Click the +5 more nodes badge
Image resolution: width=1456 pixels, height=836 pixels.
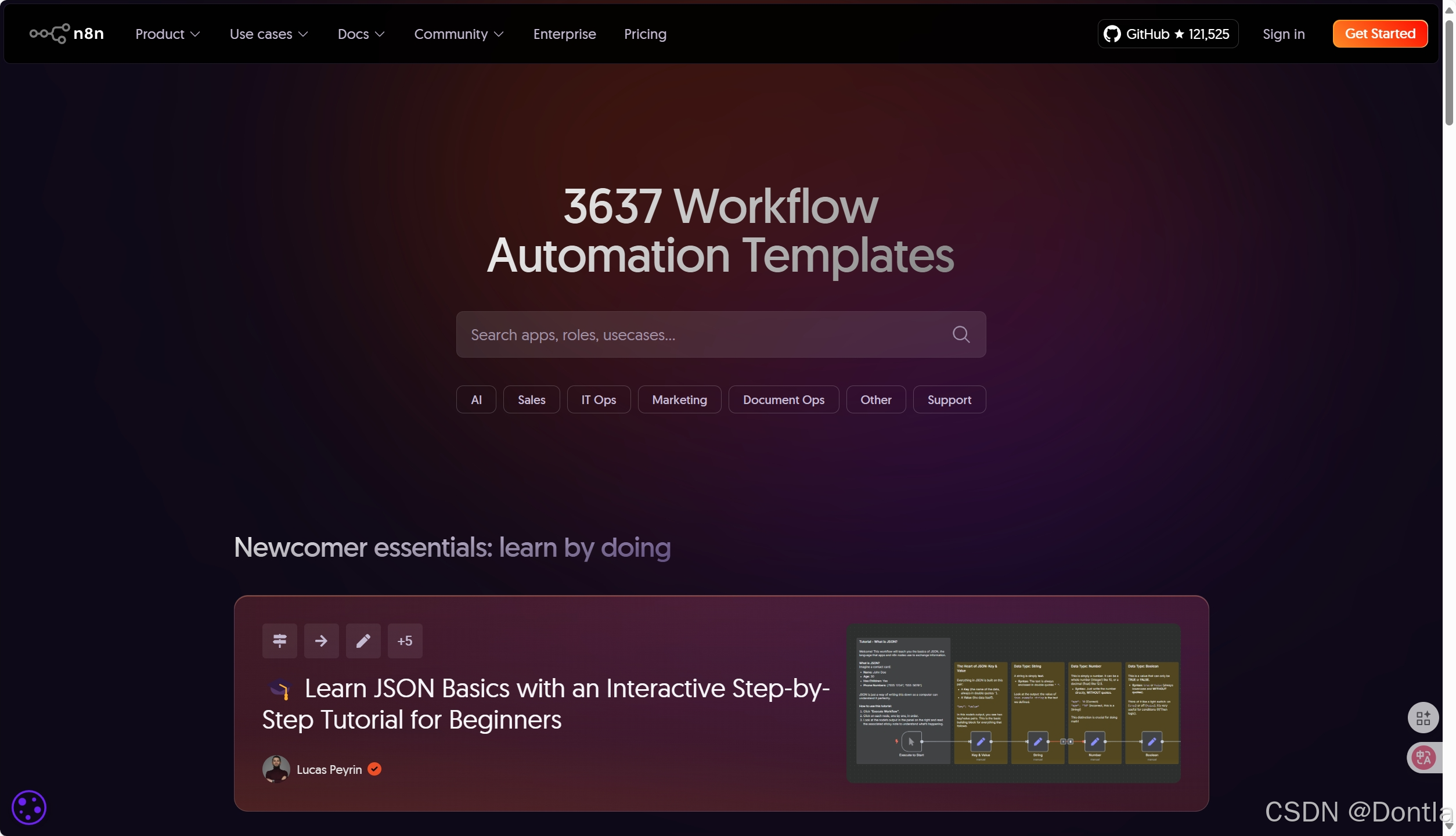405,640
